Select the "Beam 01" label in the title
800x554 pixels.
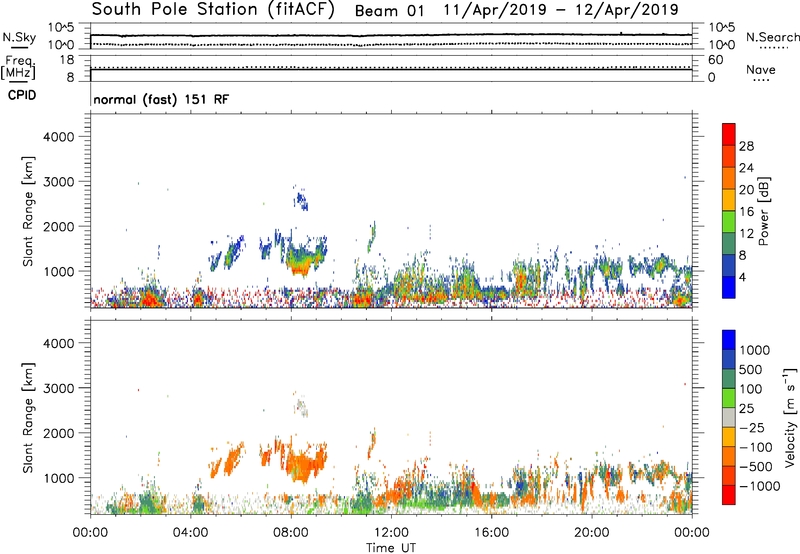(x=389, y=11)
